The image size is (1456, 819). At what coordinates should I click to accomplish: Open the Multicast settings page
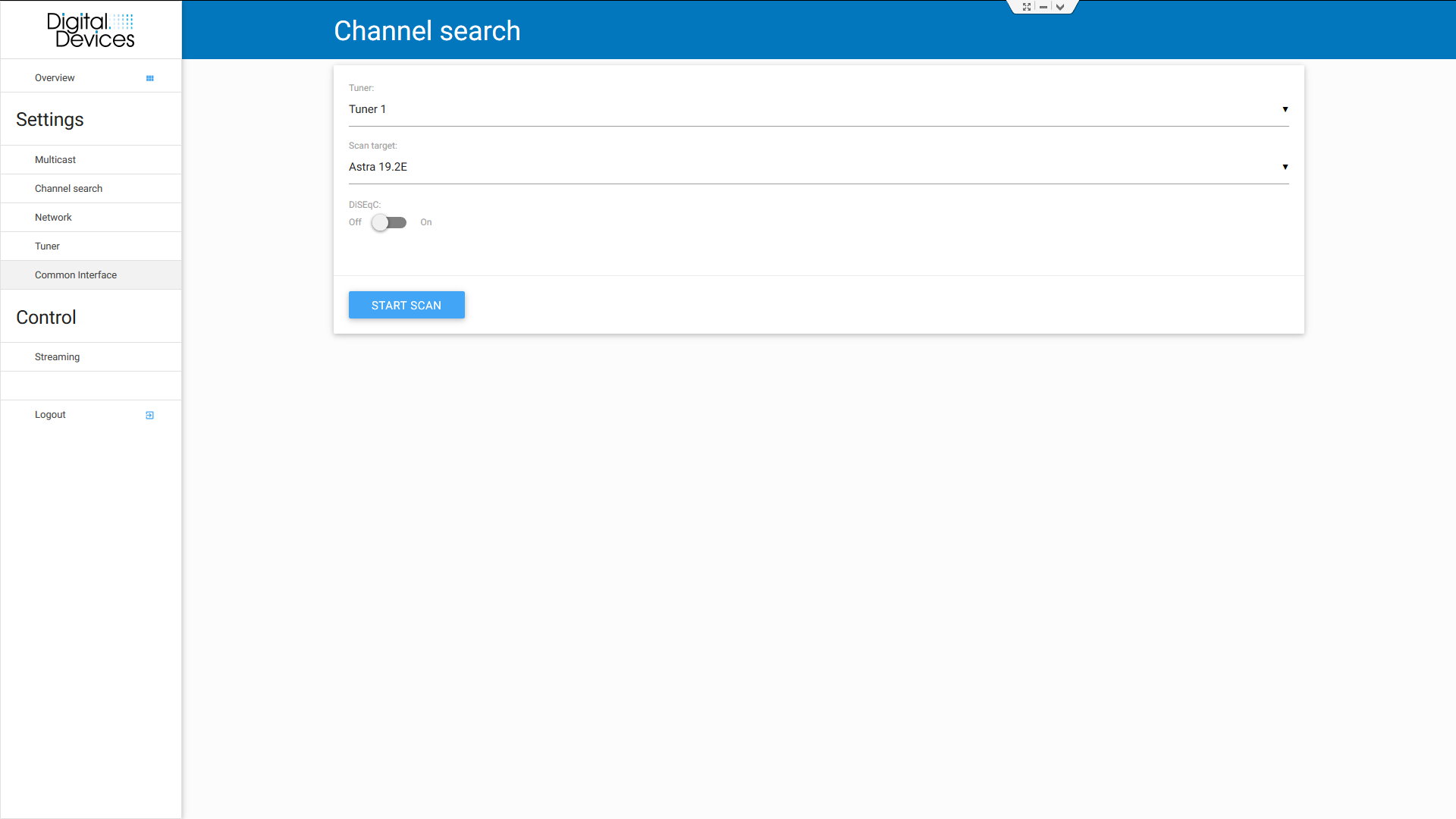click(x=55, y=160)
